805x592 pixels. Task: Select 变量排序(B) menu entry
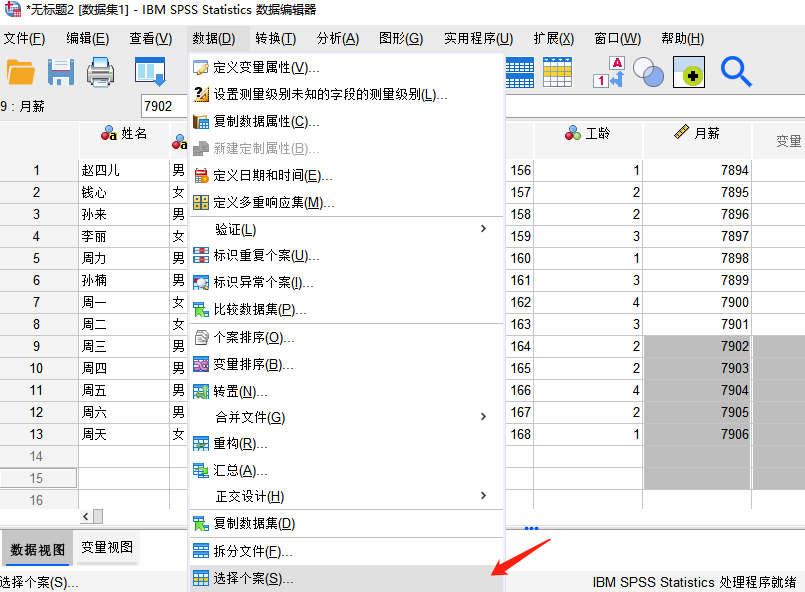point(346,365)
